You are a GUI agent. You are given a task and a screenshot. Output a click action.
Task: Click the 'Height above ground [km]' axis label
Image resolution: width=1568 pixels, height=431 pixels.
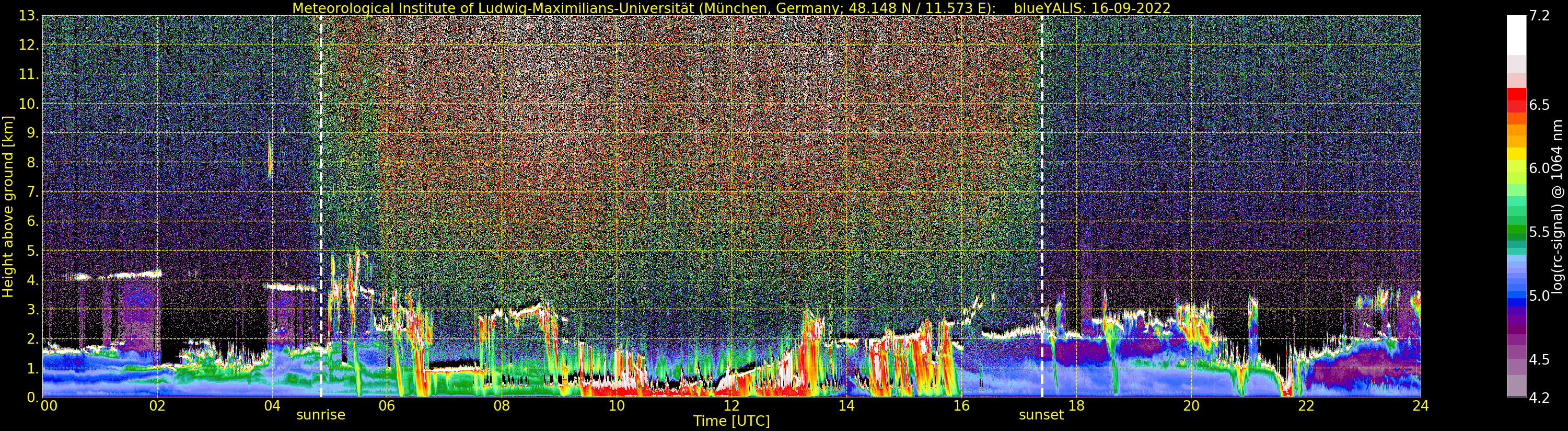click(x=8, y=207)
